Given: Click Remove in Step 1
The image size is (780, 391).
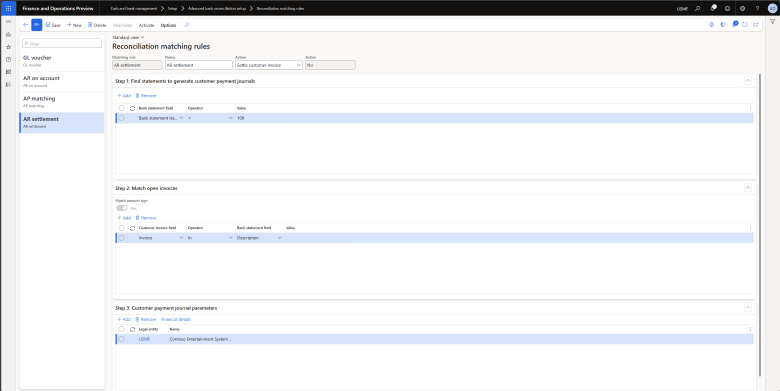Looking at the screenshot, I should click(x=146, y=96).
